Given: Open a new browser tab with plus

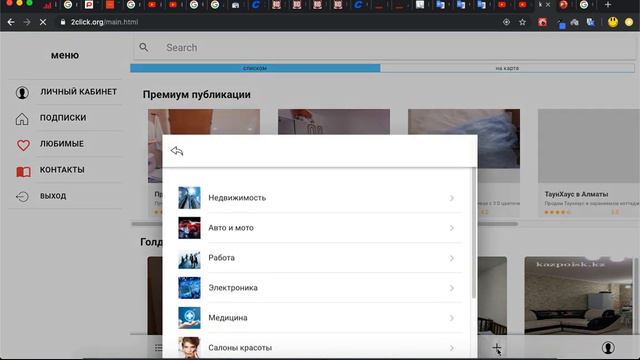Looking at the screenshot, I should click(x=608, y=4).
